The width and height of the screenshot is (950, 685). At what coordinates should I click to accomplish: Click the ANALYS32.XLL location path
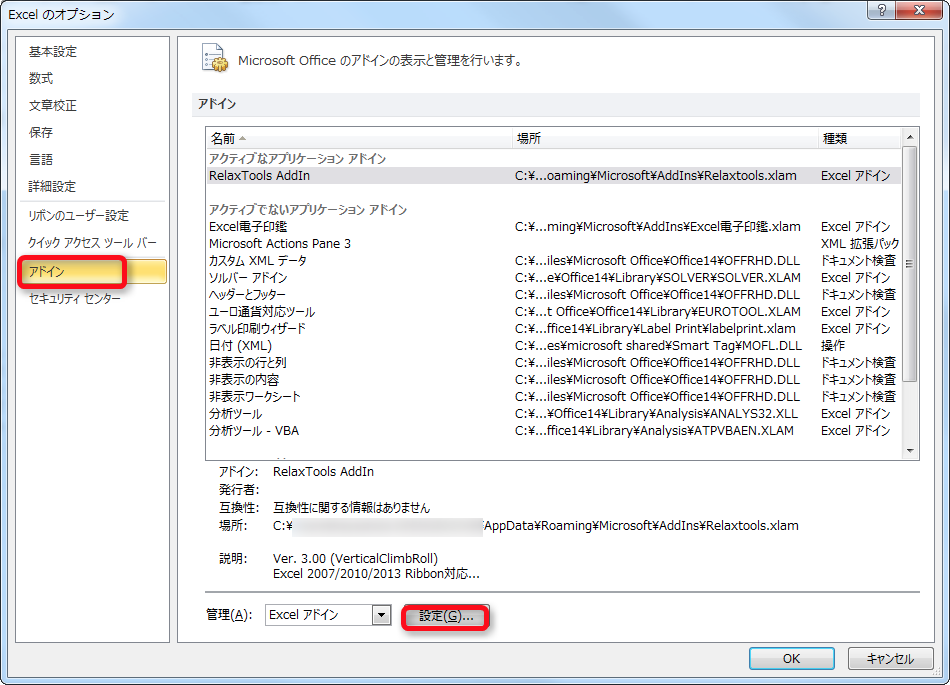coord(656,414)
